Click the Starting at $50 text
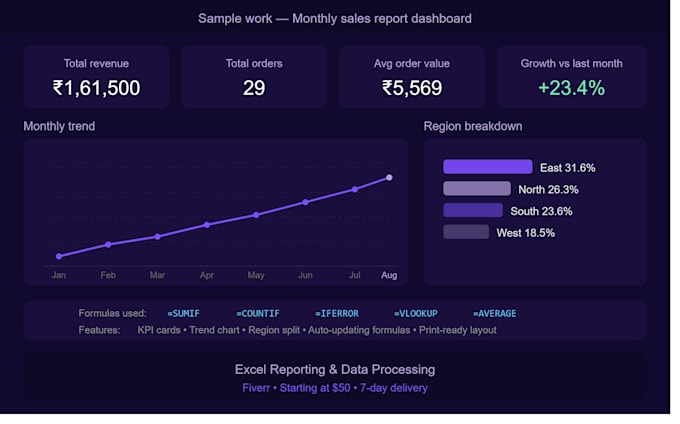The image size is (680, 424). point(315,388)
